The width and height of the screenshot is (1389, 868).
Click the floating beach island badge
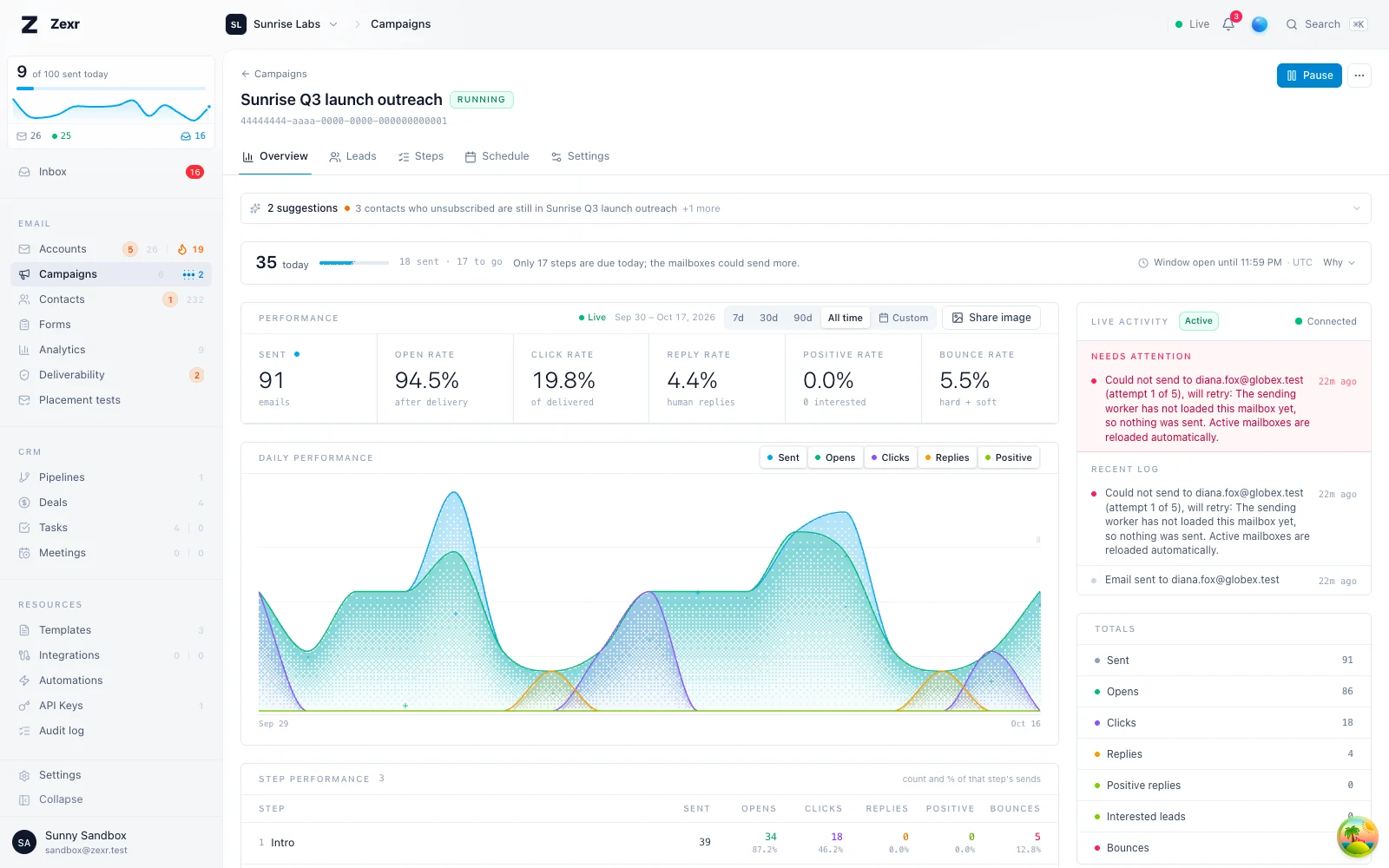[1358, 837]
